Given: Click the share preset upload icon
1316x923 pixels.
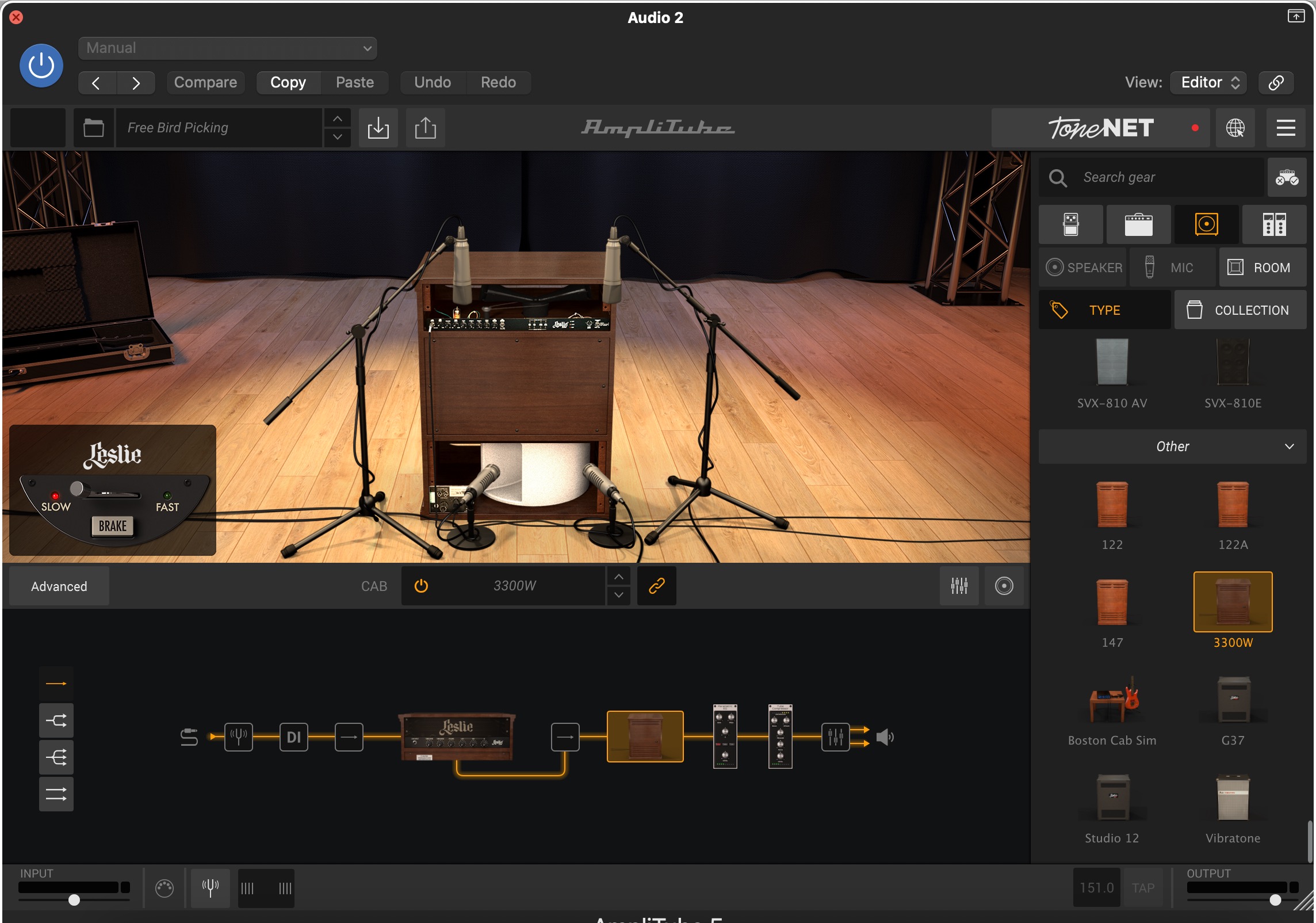Looking at the screenshot, I should click(426, 128).
